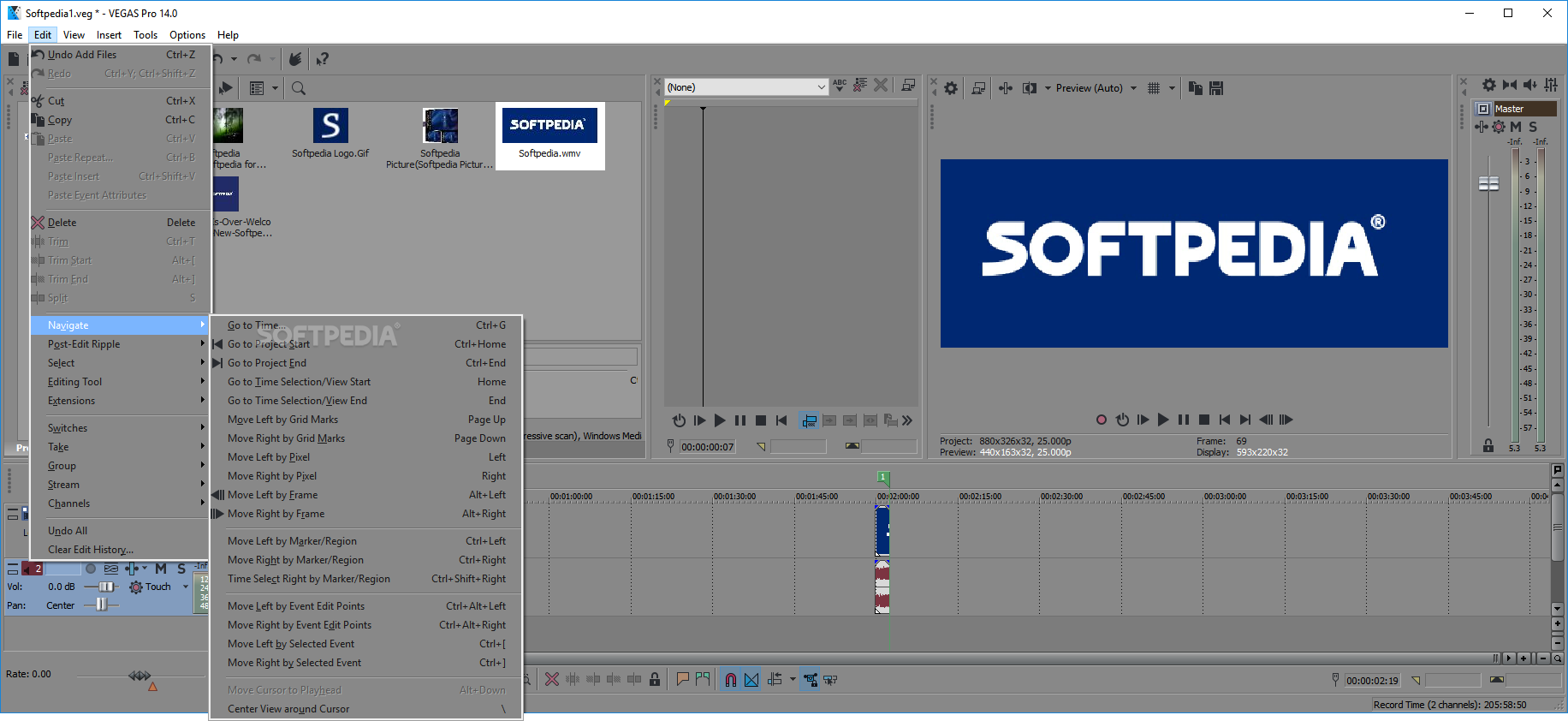Expand the Post-Edit Ripple submenu
Viewport: 1568px width, 721px height.
(x=121, y=344)
